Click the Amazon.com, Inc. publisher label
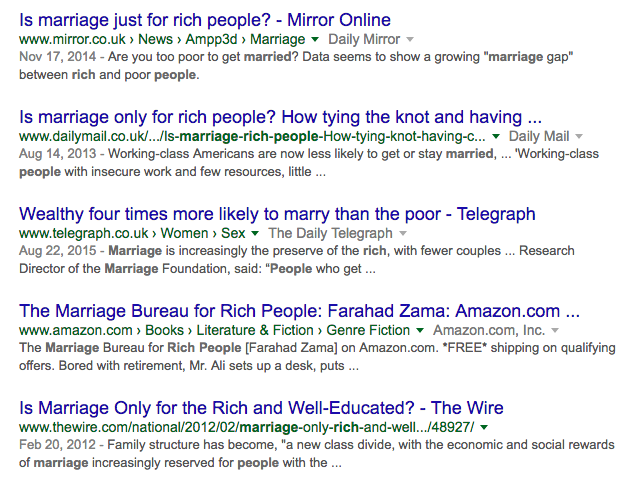This screenshot has width=637, height=486. tap(489, 330)
